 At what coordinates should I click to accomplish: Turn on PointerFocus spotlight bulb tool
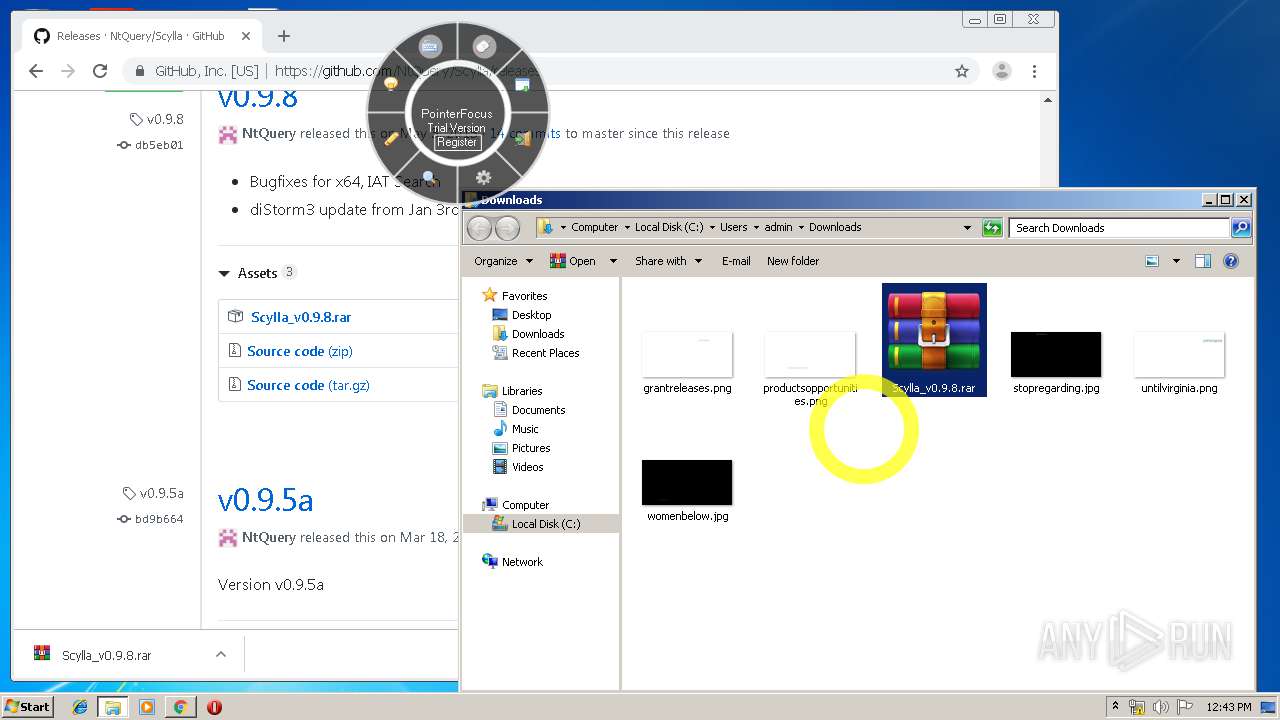tap(391, 84)
